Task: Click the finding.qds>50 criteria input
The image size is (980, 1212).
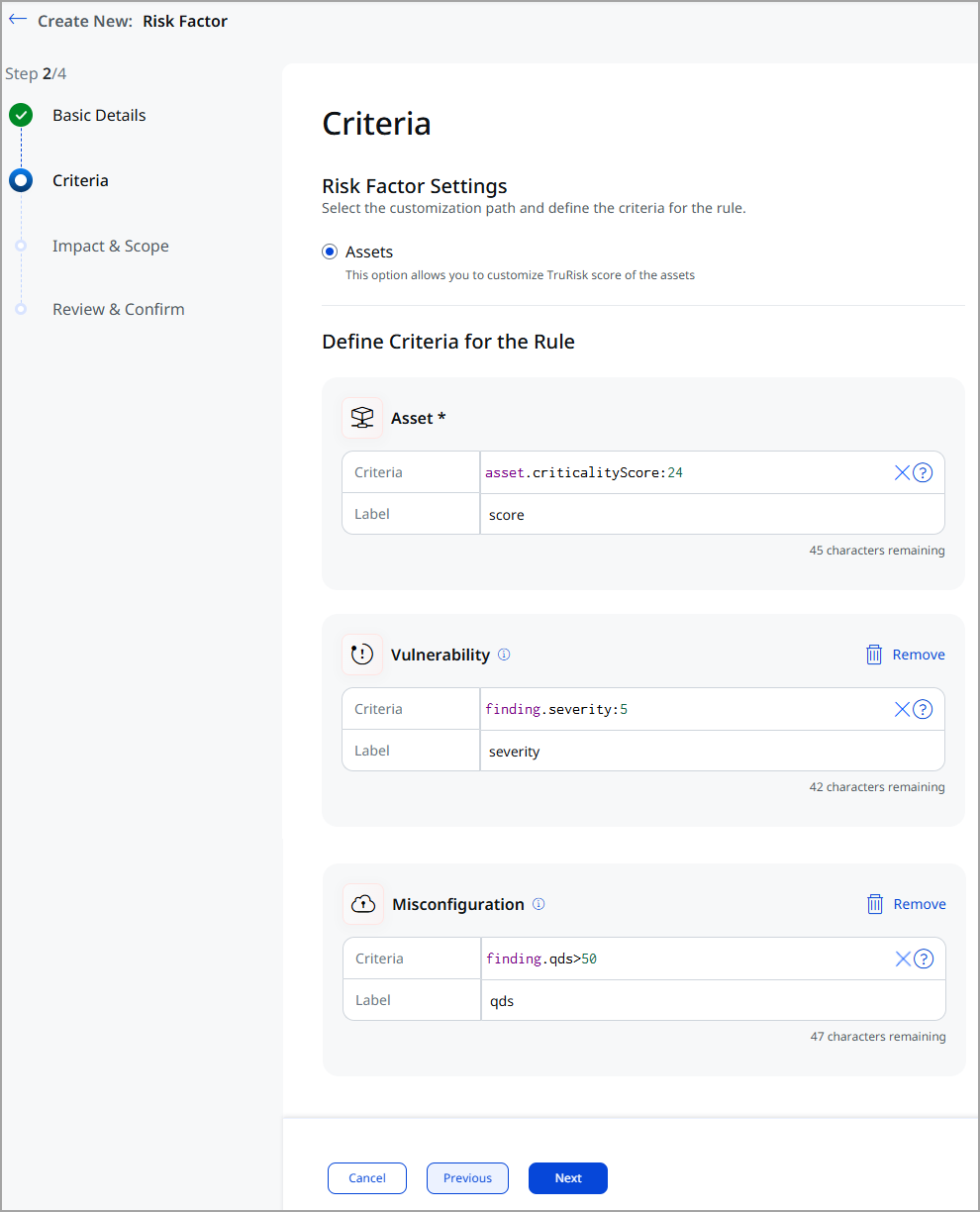Action: (683, 959)
